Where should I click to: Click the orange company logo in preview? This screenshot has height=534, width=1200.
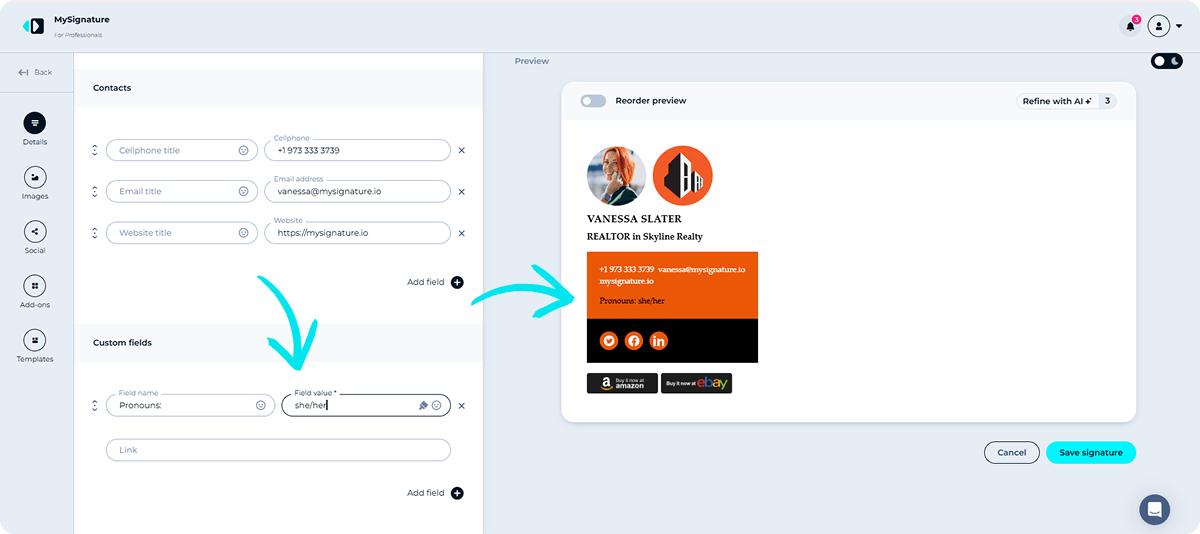(x=683, y=176)
